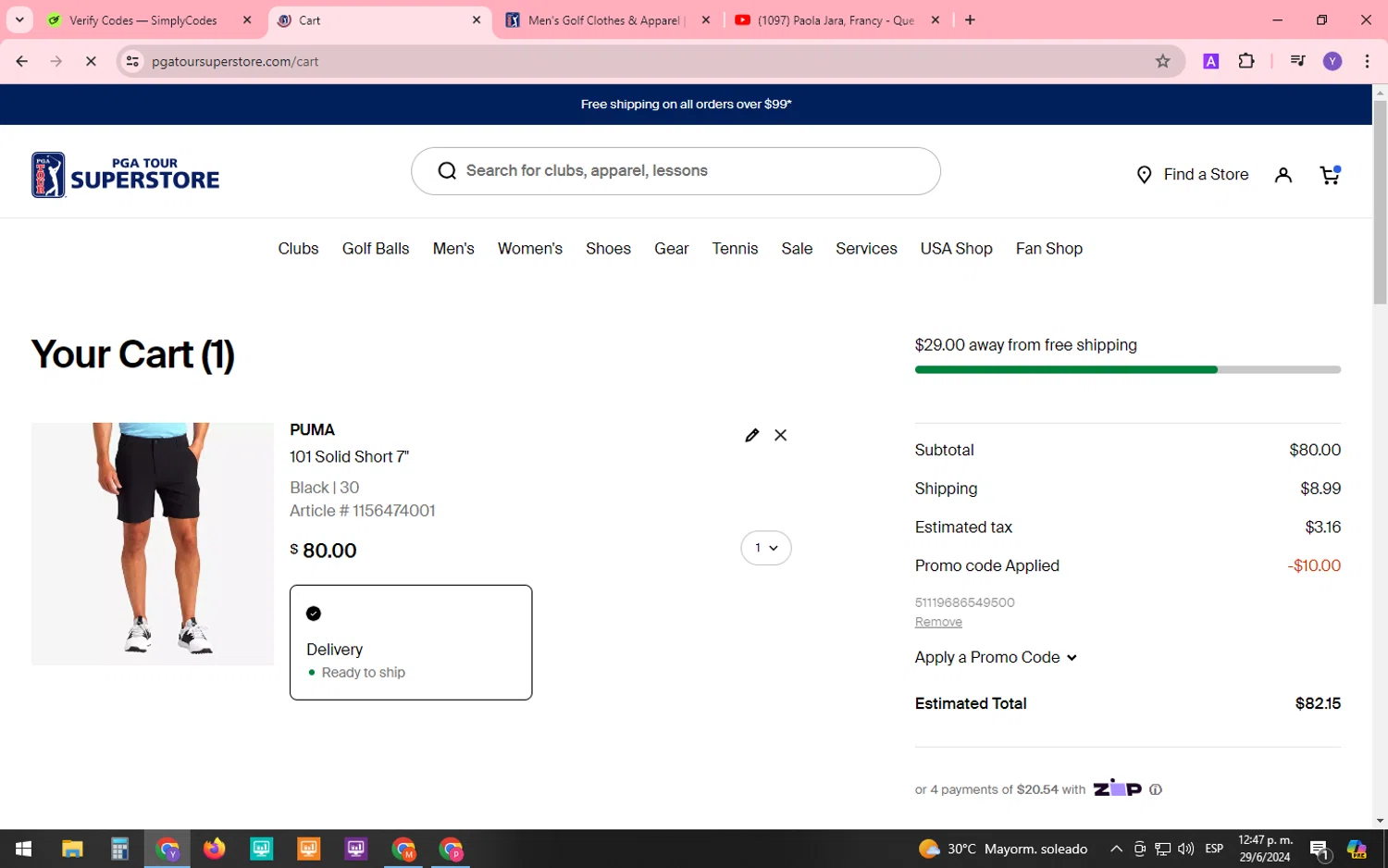
Task: Open Windows Start menu
Action: 24,849
